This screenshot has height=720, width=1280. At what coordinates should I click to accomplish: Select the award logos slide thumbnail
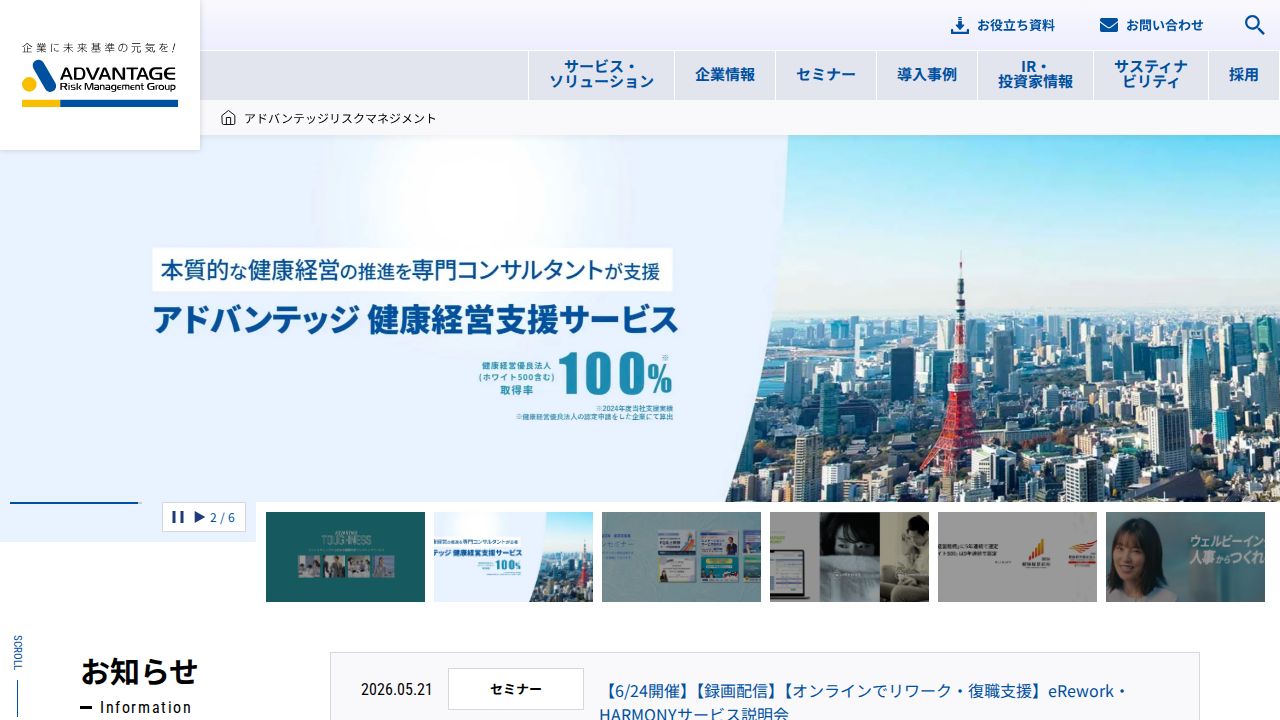point(1017,557)
